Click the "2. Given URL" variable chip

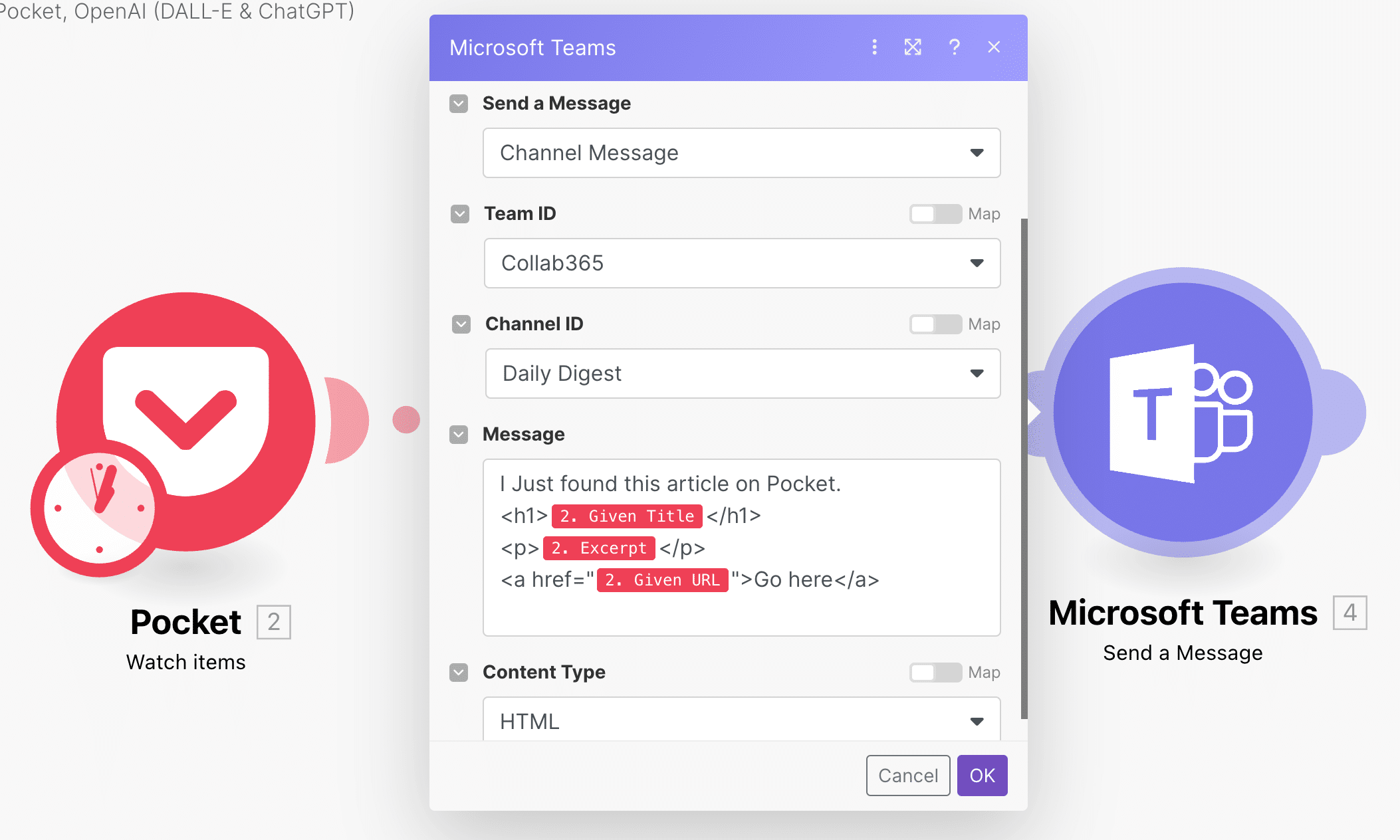click(661, 579)
